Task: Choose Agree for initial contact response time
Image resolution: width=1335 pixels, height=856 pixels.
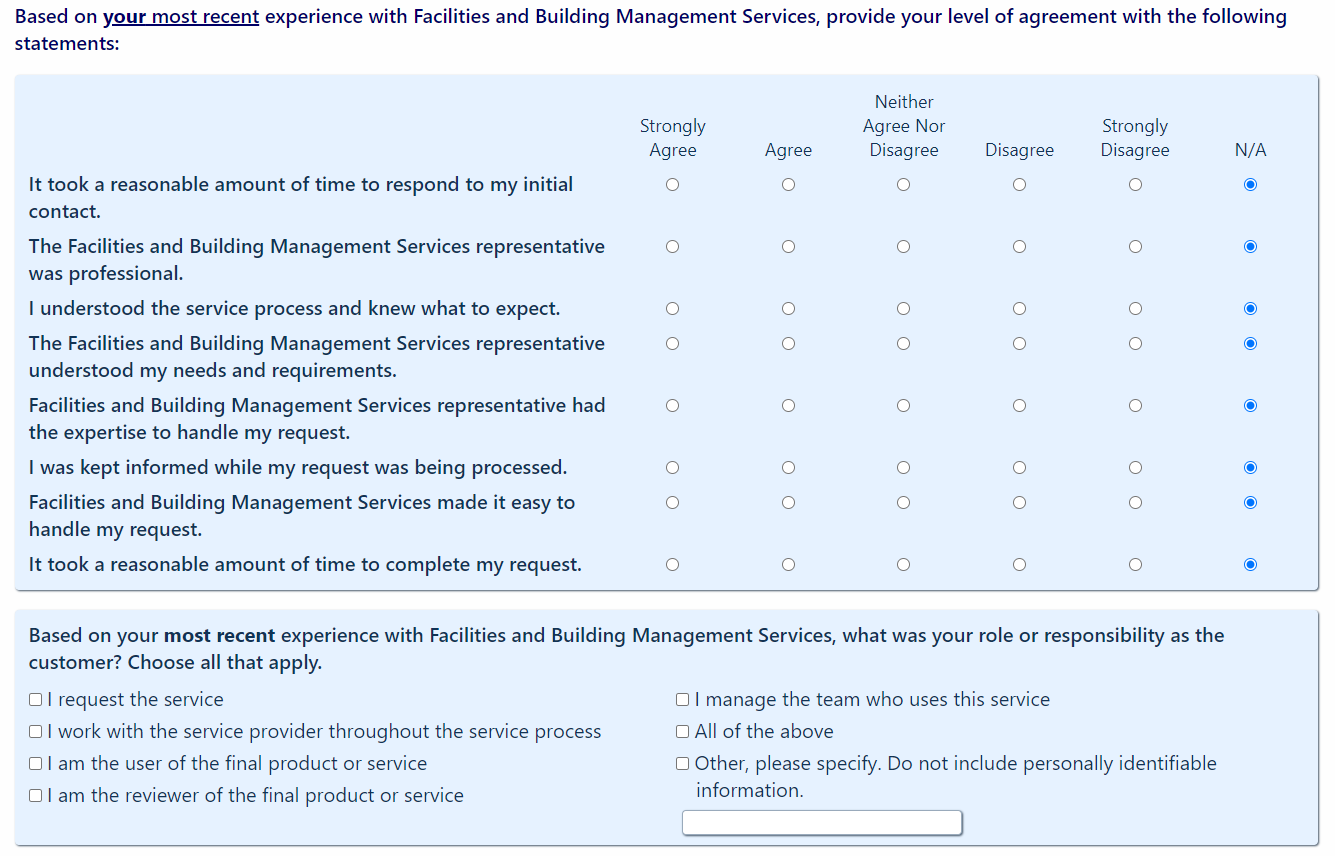Action: tap(788, 185)
